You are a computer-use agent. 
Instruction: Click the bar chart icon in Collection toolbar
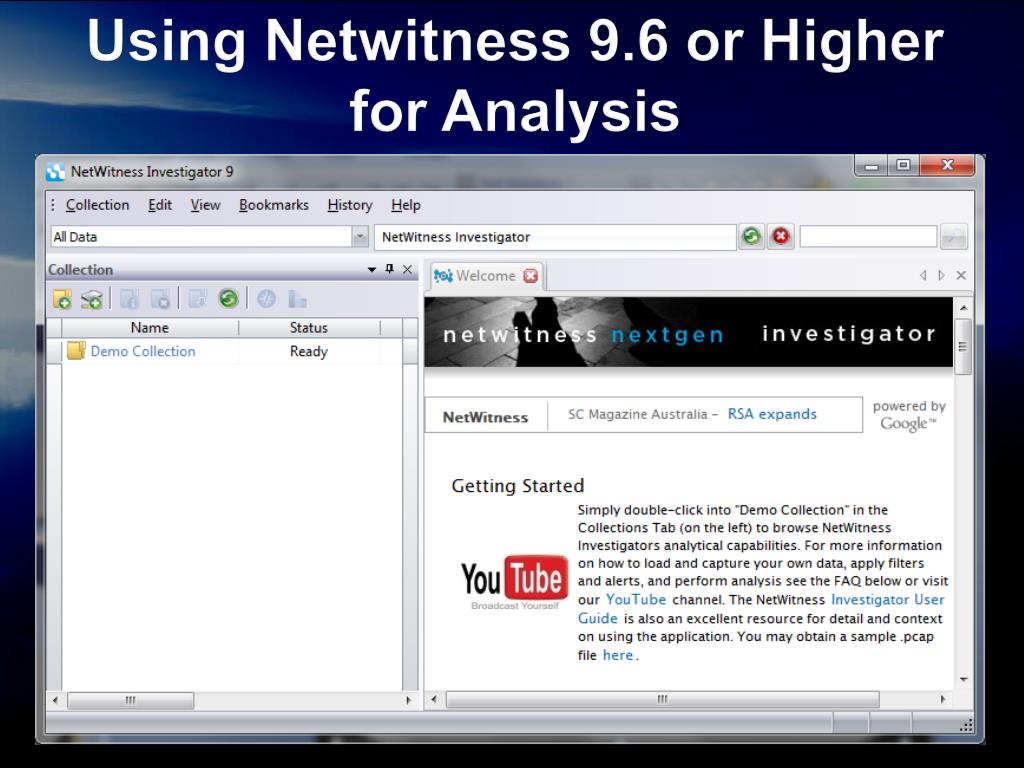point(298,299)
